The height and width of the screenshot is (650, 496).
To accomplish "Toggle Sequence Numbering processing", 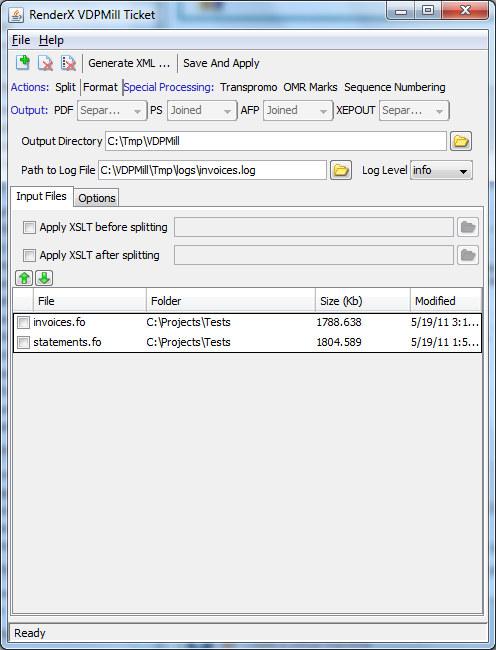I will 394,87.
